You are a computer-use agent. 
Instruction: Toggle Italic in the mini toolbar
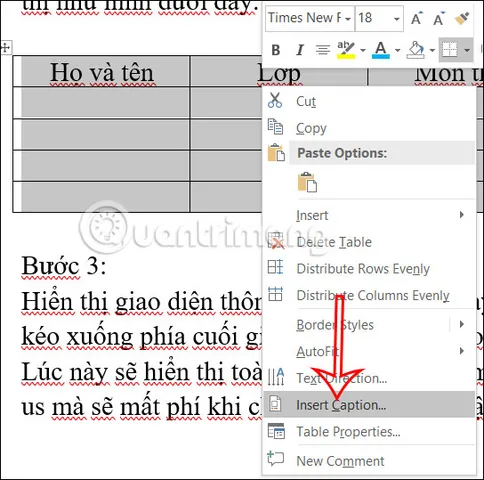tap(300, 50)
